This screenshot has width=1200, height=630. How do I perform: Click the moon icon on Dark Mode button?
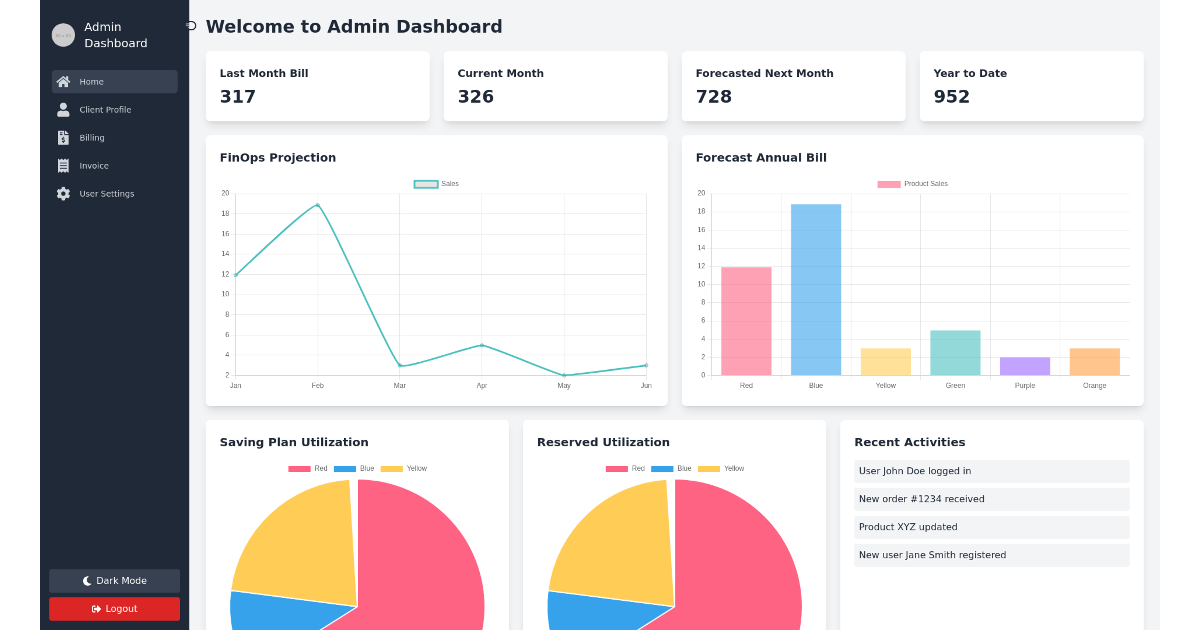86,581
